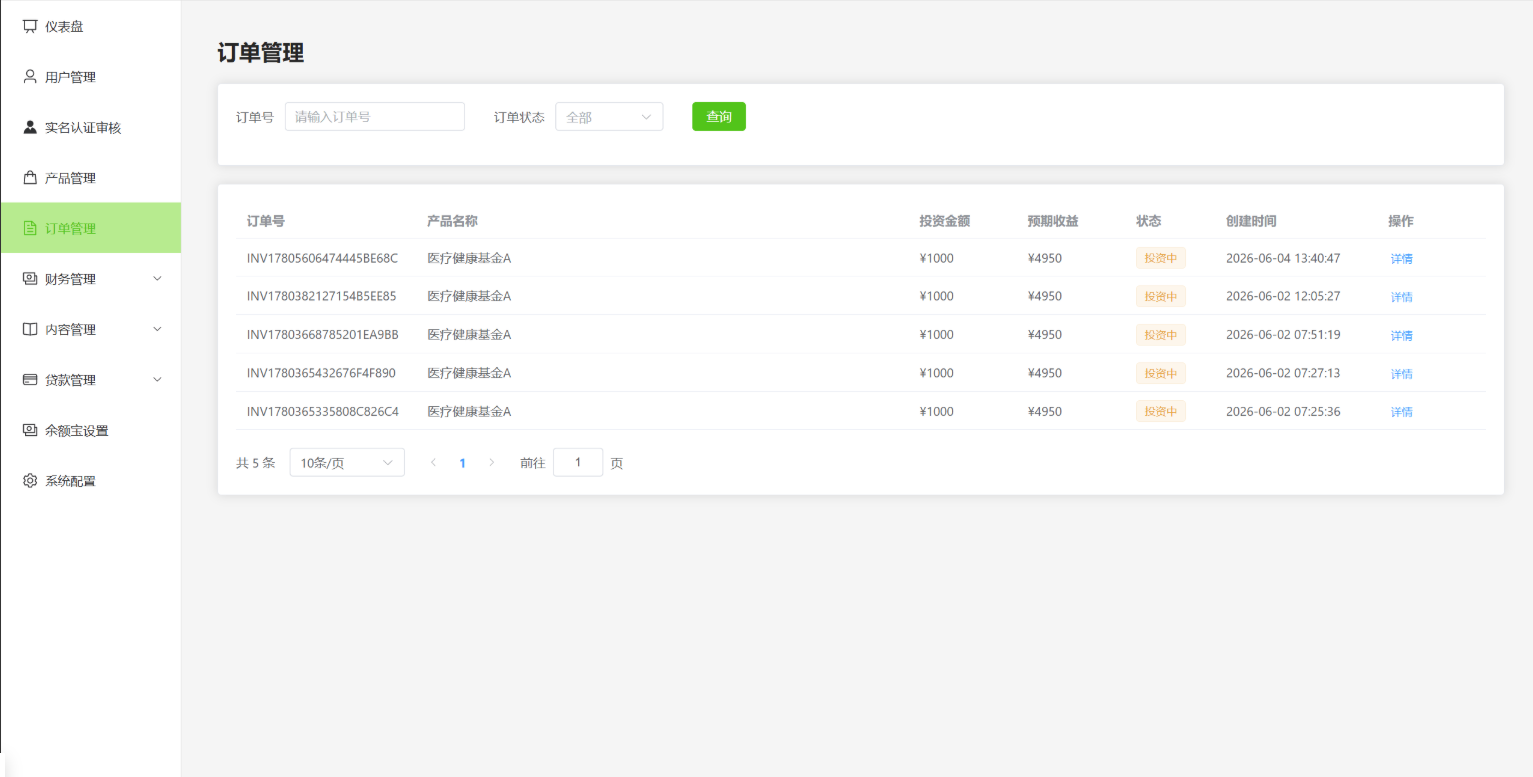Click the green 查询 button
Viewport: 1533px width, 777px height.
719,116
